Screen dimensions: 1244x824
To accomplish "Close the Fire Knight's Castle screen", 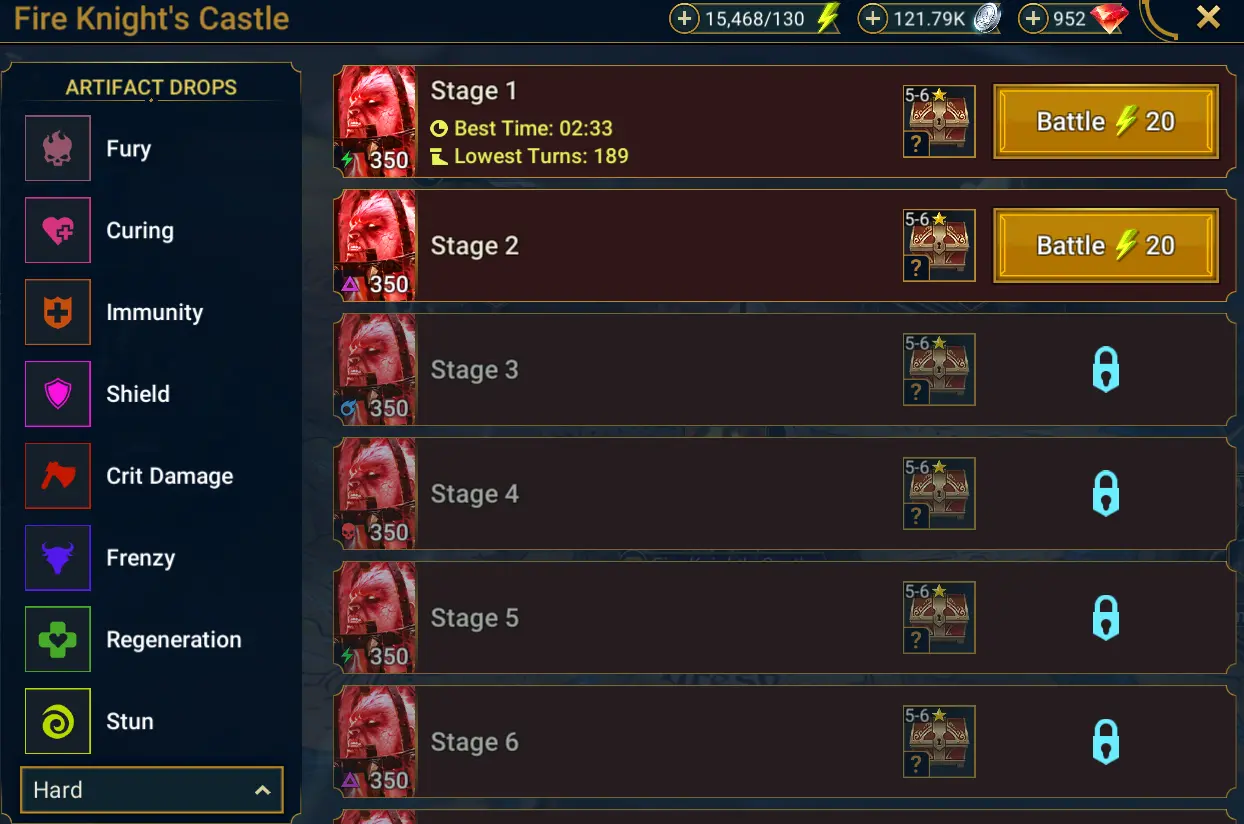I will point(1208,17).
